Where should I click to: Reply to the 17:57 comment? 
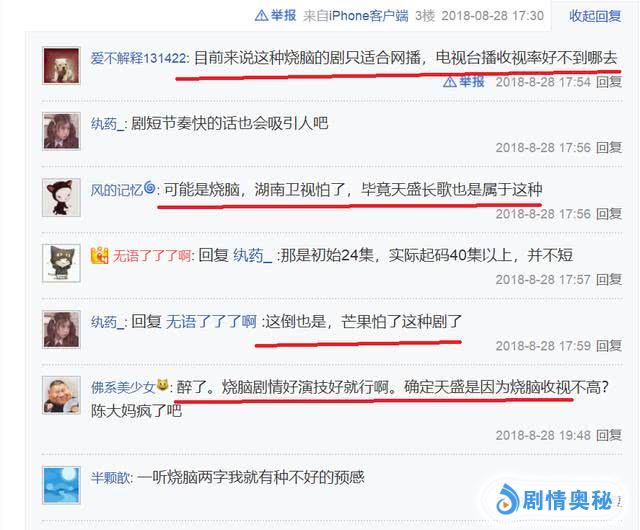609,280
